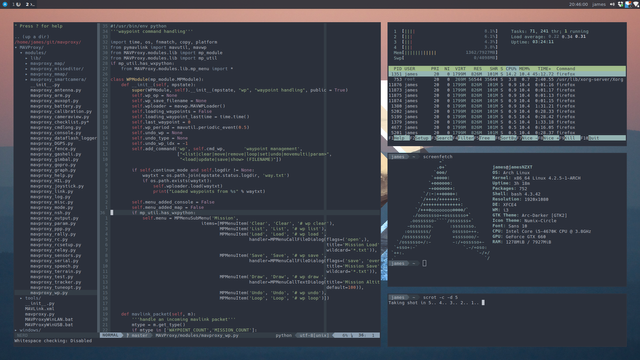Open mavproxy_terrain.py in the file tree
Screen dimensions: 640x360
click(x=56, y=271)
